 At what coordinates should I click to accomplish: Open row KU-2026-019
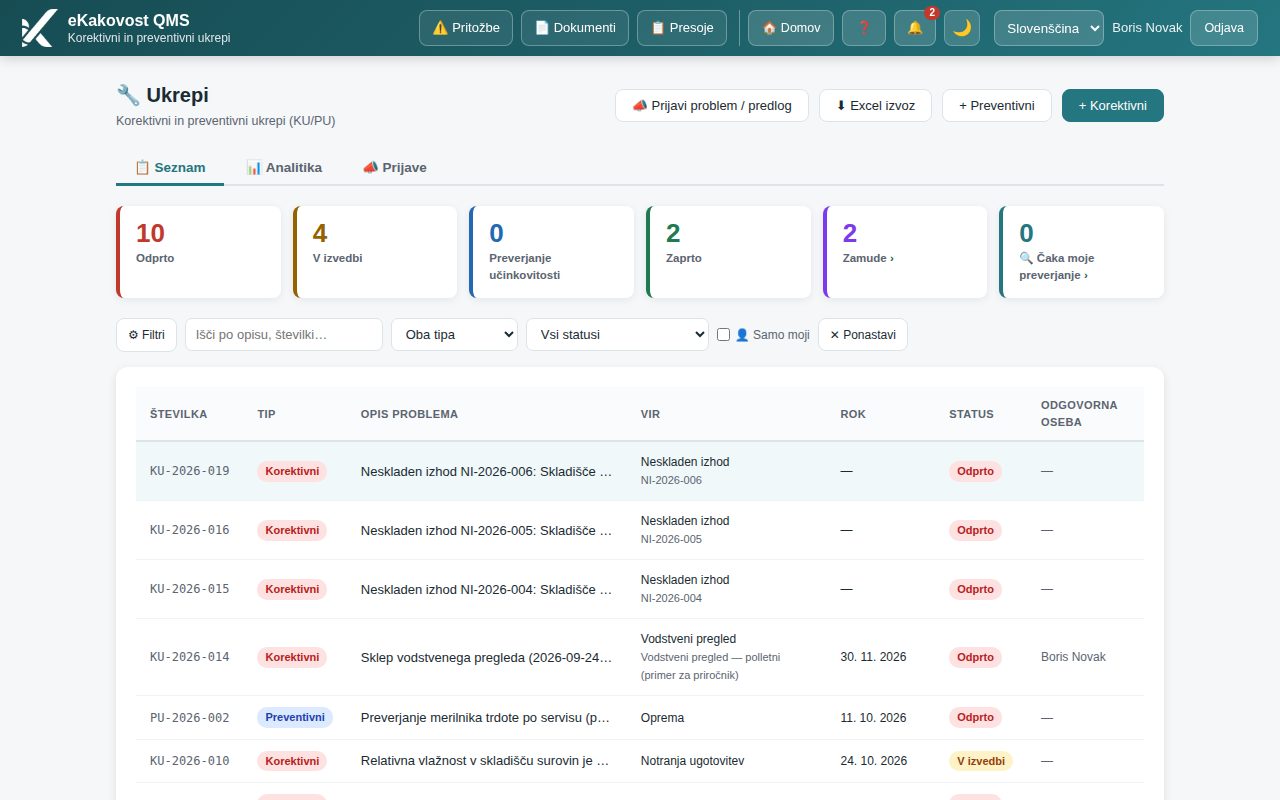click(640, 471)
